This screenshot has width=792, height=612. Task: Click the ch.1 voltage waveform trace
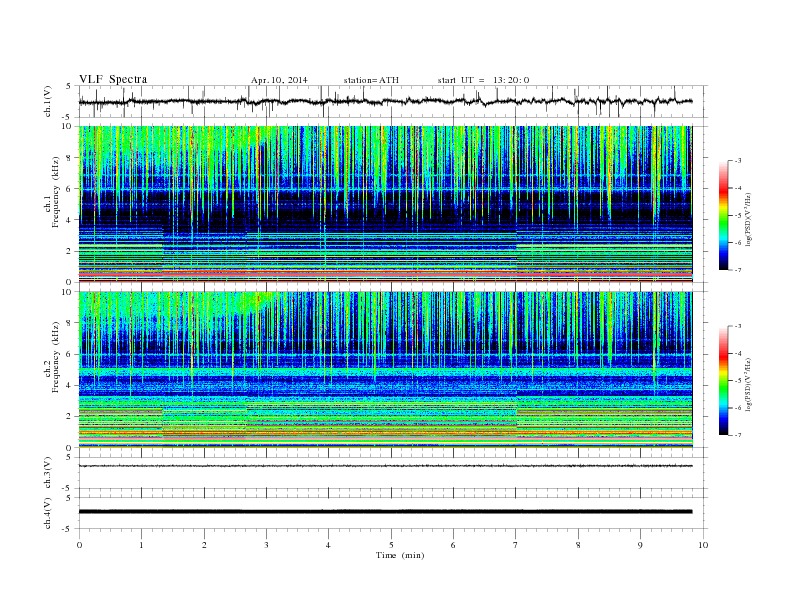pyautogui.click(x=385, y=101)
